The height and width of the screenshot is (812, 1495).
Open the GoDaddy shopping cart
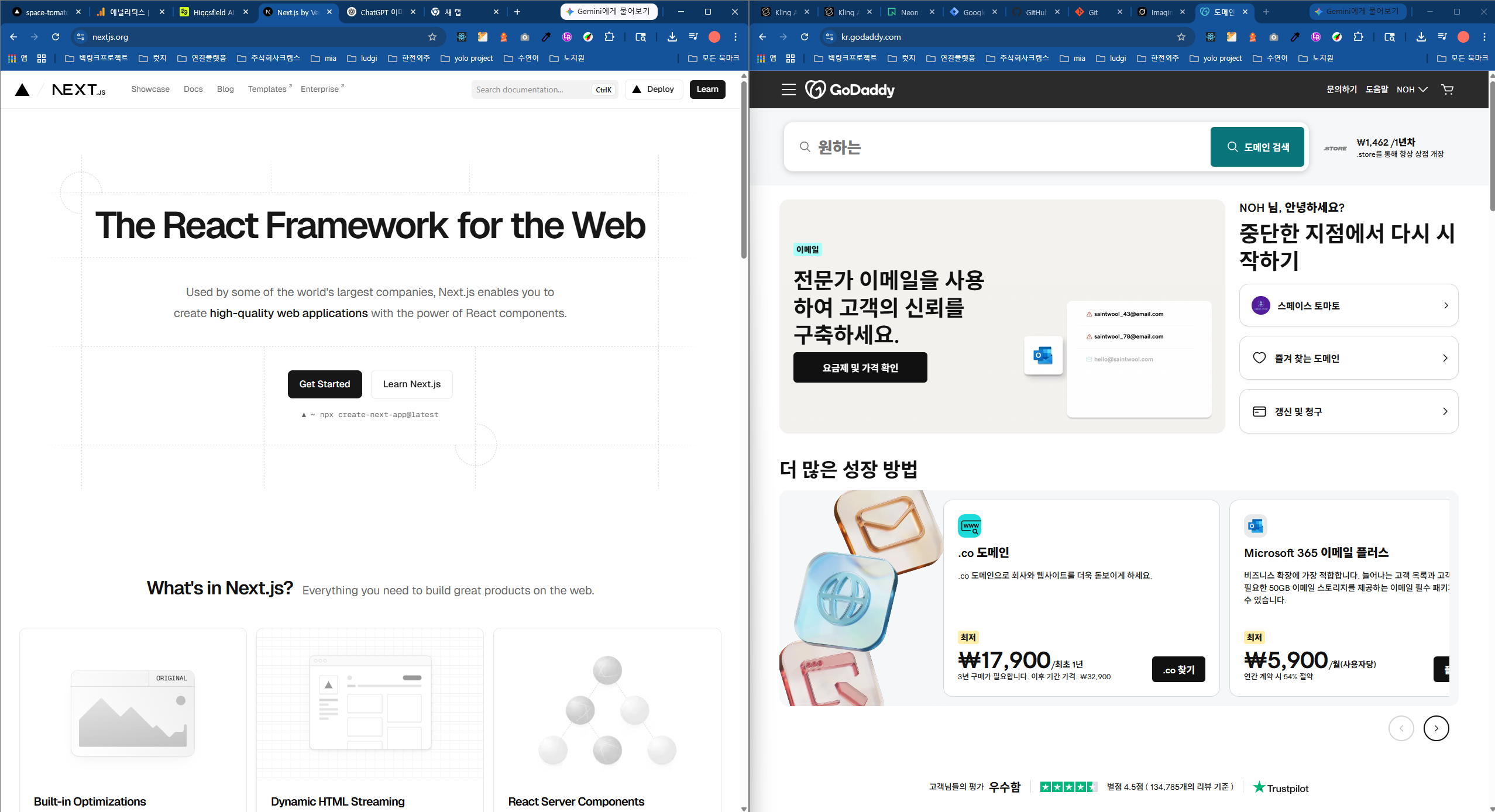pyautogui.click(x=1447, y=90)
